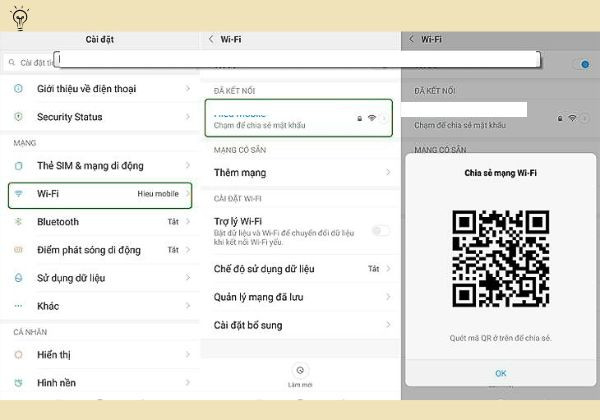Open Thẻ SIM & mạng di động

pyautogui.click(x=100, y=166)
